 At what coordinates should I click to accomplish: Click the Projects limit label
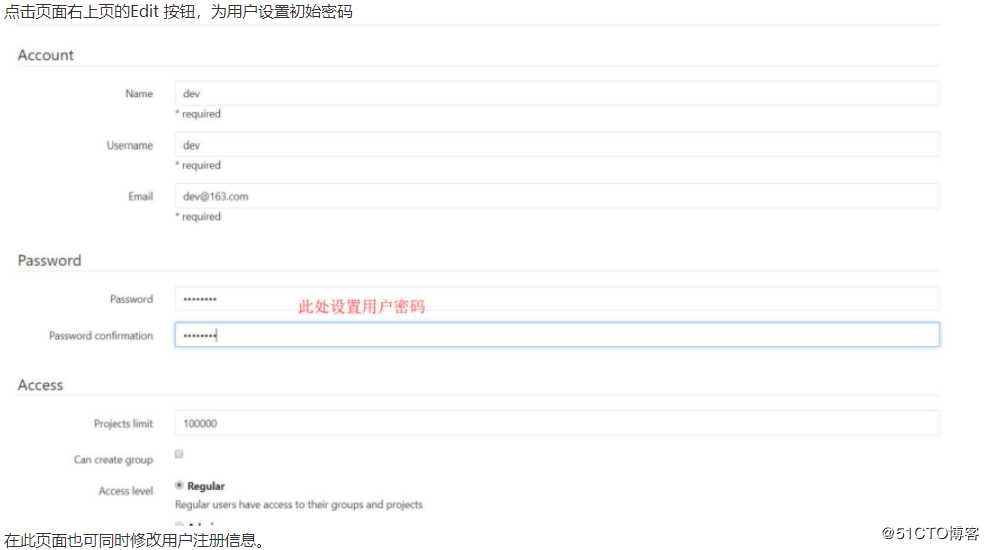click(x=123, y=424)
